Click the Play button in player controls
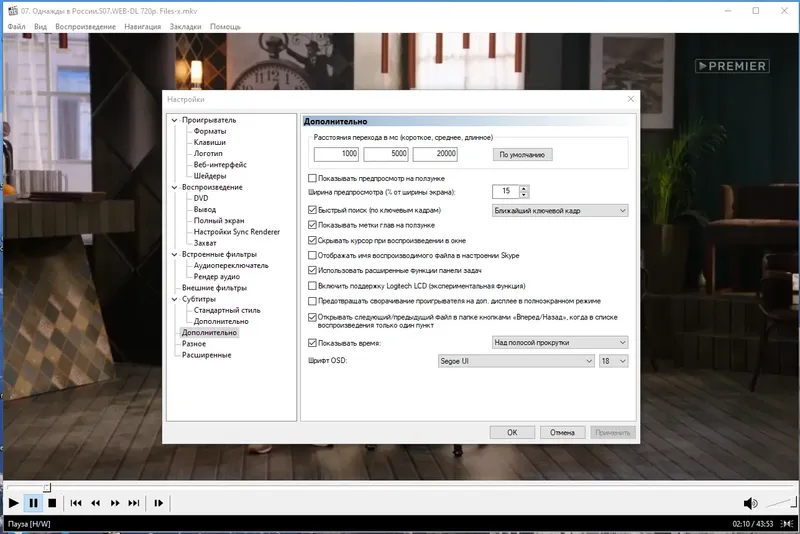800x534 pixels. [14, 503]
